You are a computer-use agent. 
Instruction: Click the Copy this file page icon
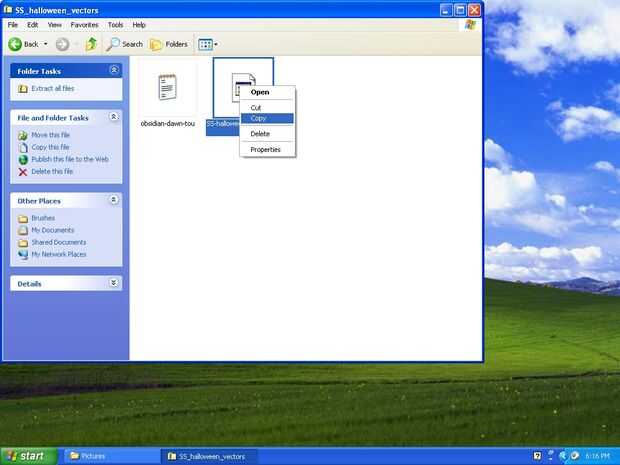pyautogui.click(x=23, y=147)
